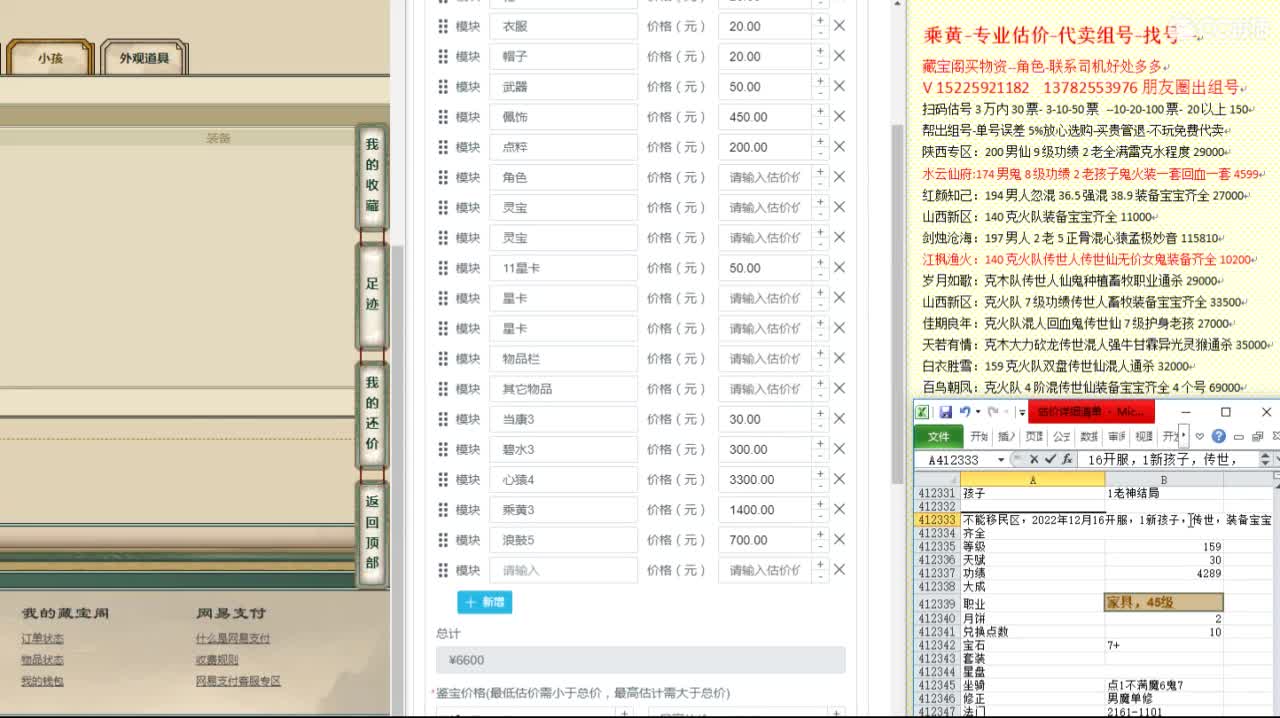Open the Excel 公式 ribbon tab
The width and height of the screenshot is (1280, 718).
click(x=1062, y=436)
